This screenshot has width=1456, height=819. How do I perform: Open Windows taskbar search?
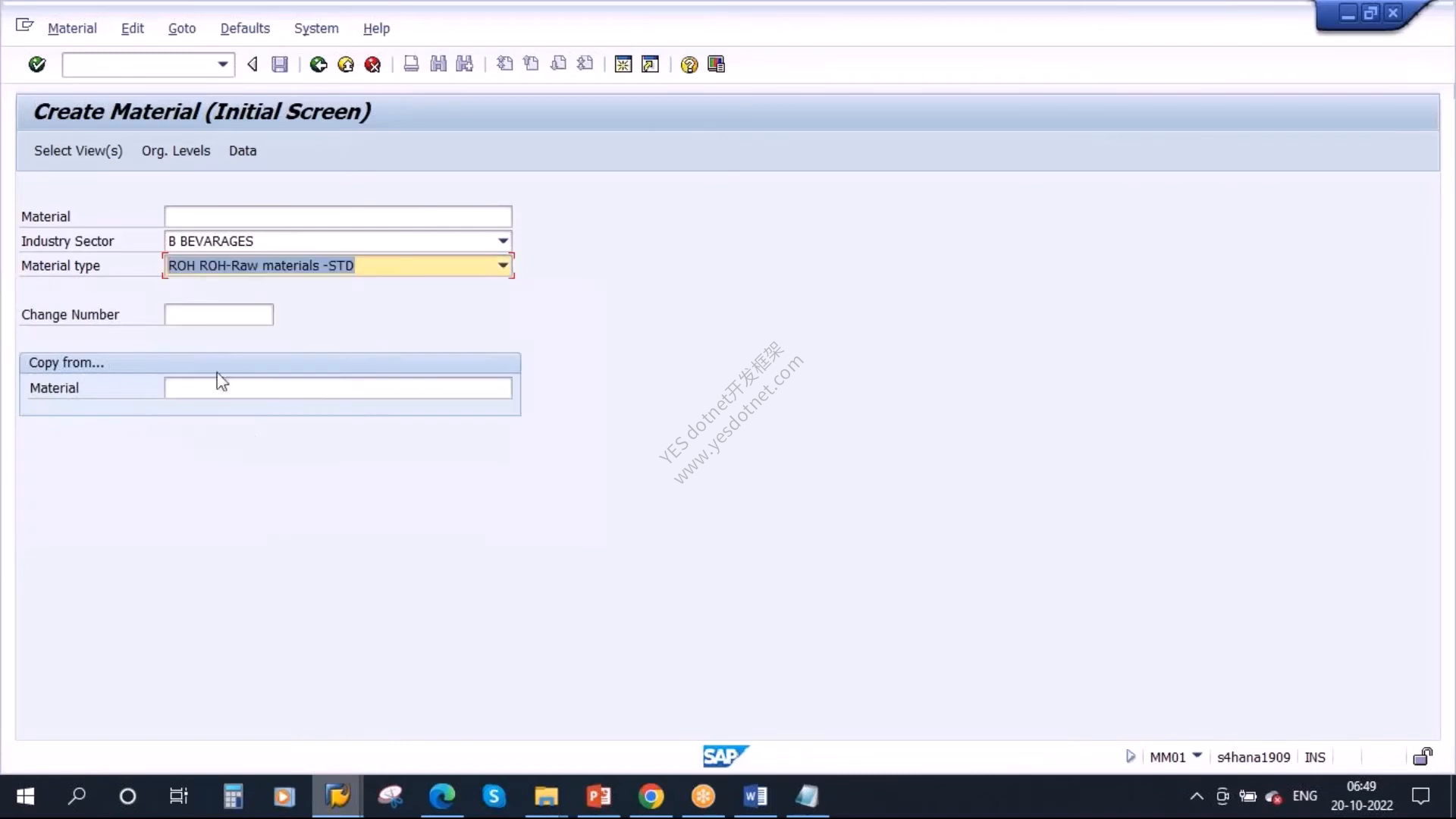(x=77, y=796)
